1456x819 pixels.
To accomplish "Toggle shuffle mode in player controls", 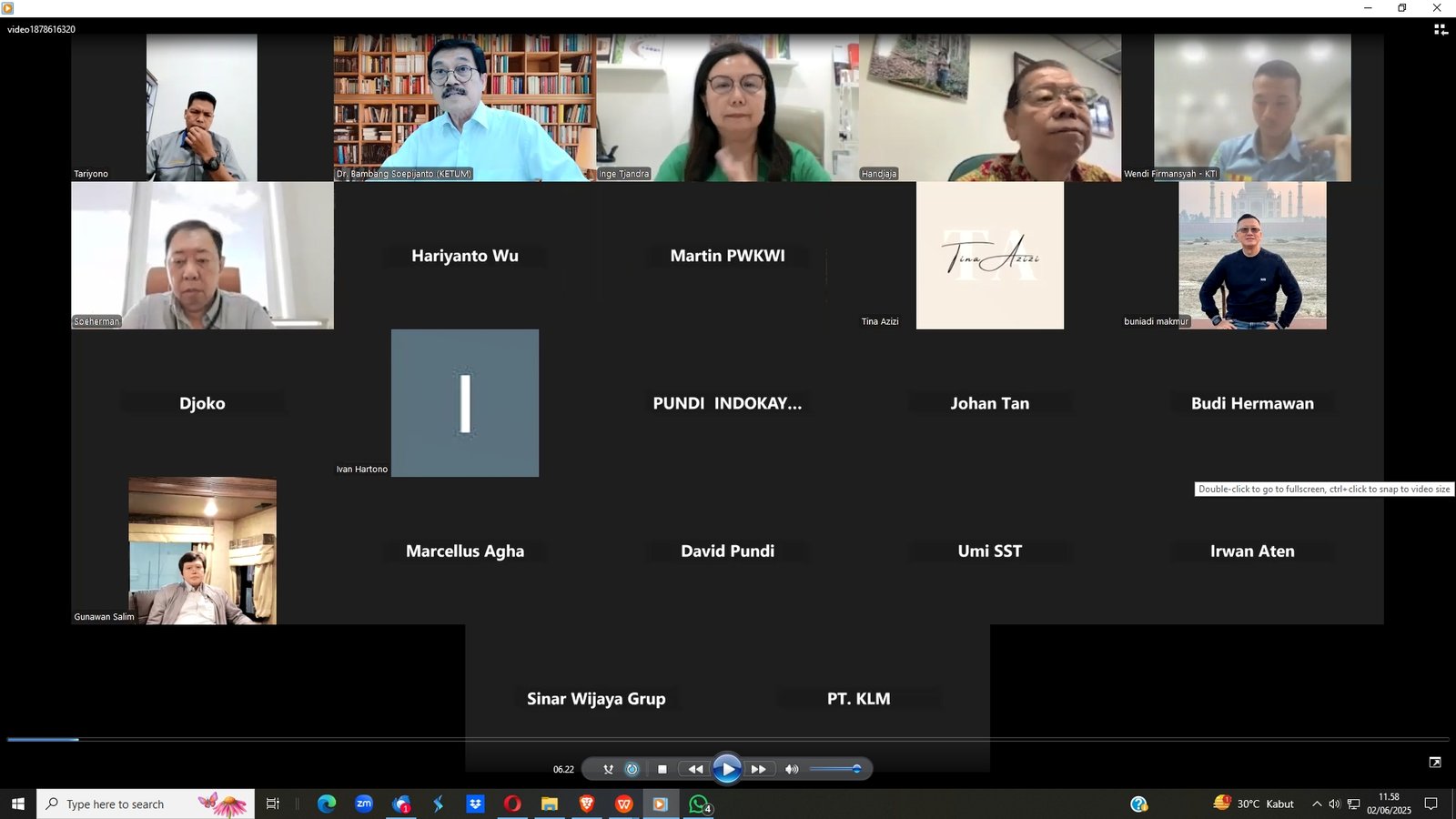I will pos(608,769).
